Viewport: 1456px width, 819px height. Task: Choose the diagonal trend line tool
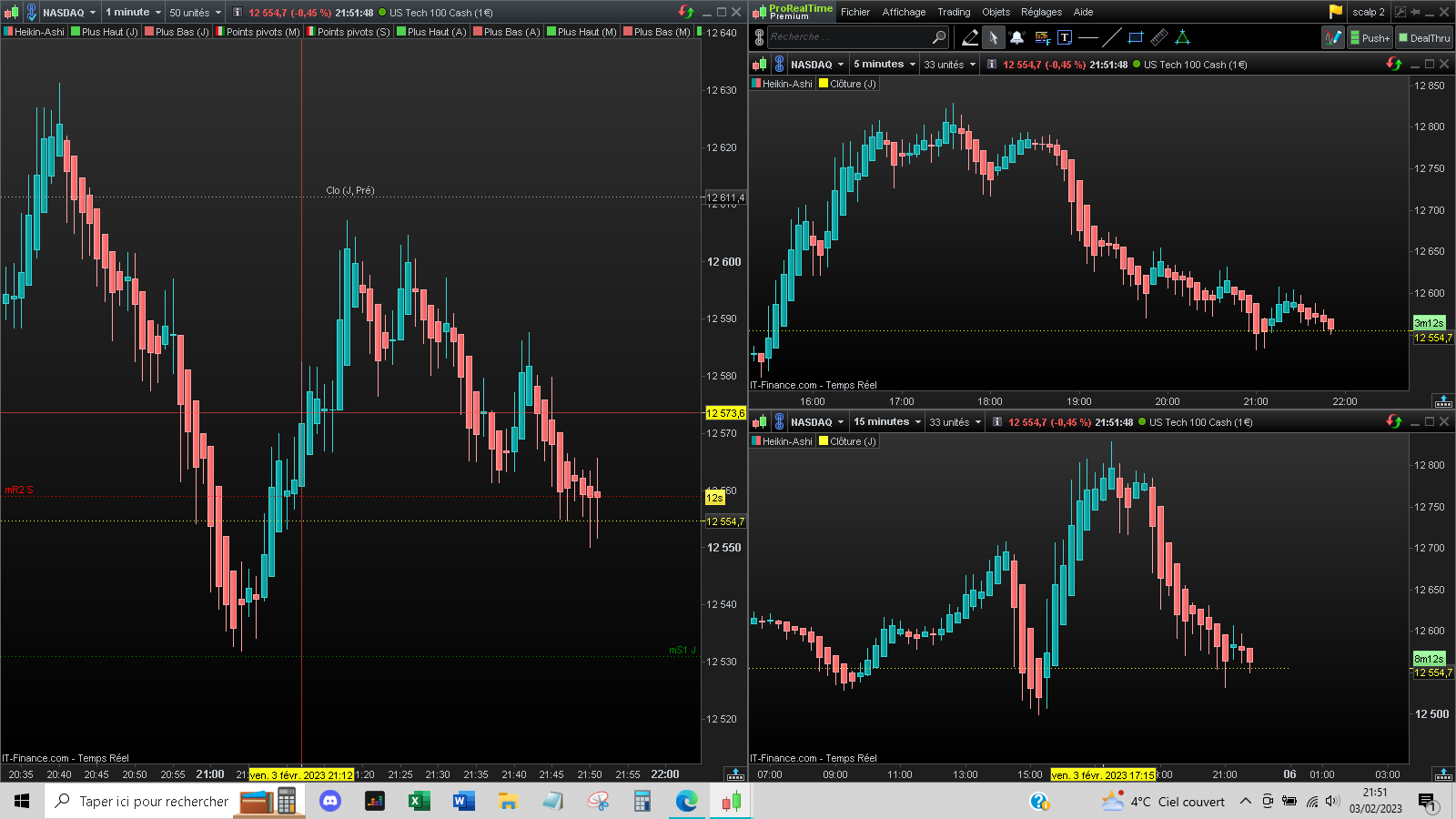1112,37
